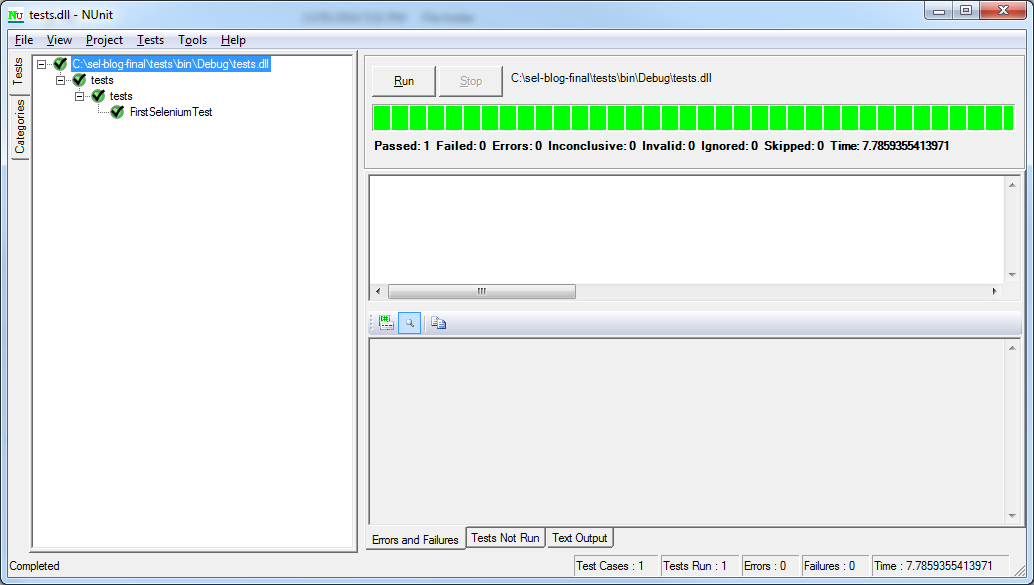The image size is (1034, 585).
Task: Open the Help menu
Action: (x=233, y=40)
